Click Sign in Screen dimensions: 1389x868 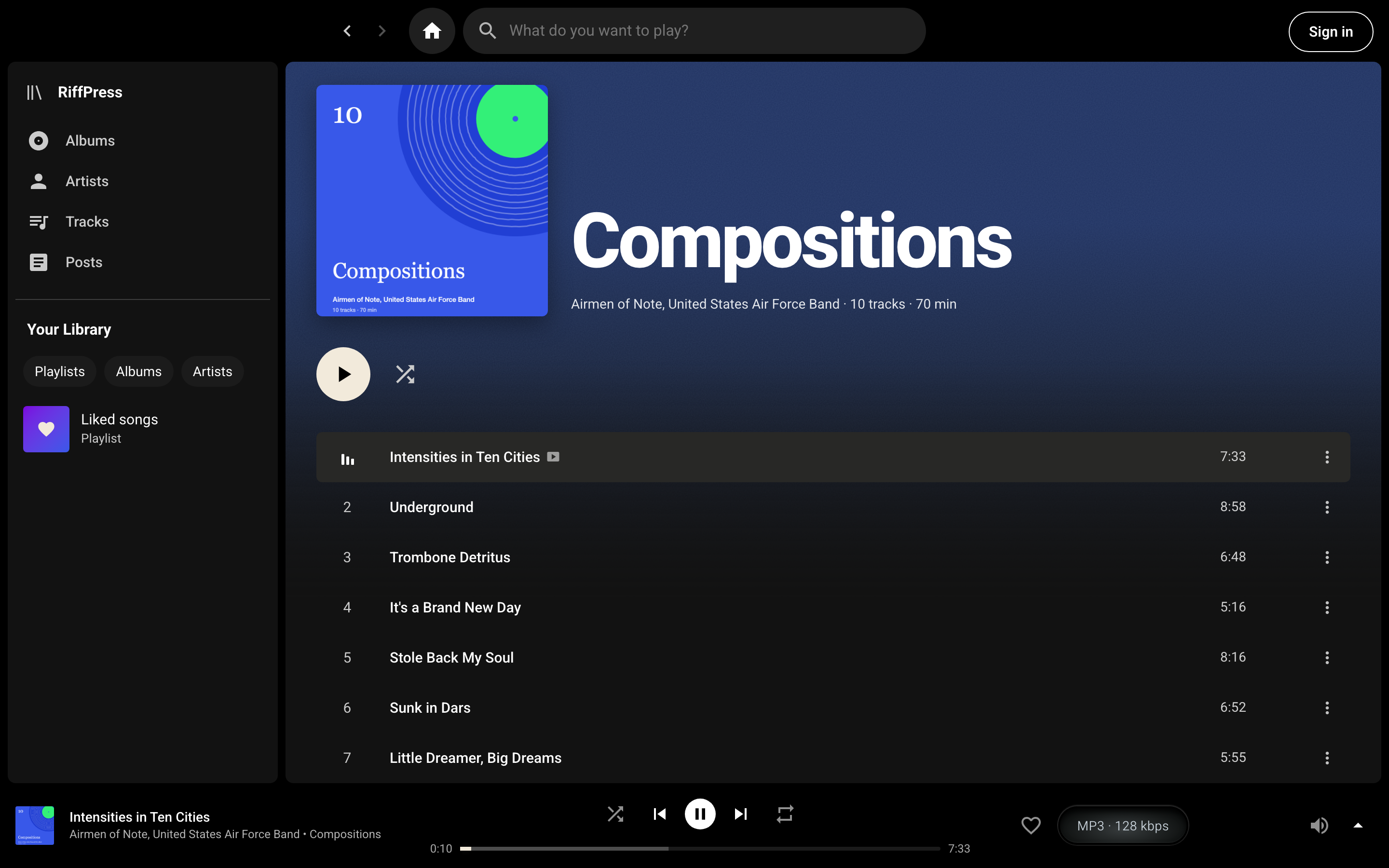point(1331,31)
